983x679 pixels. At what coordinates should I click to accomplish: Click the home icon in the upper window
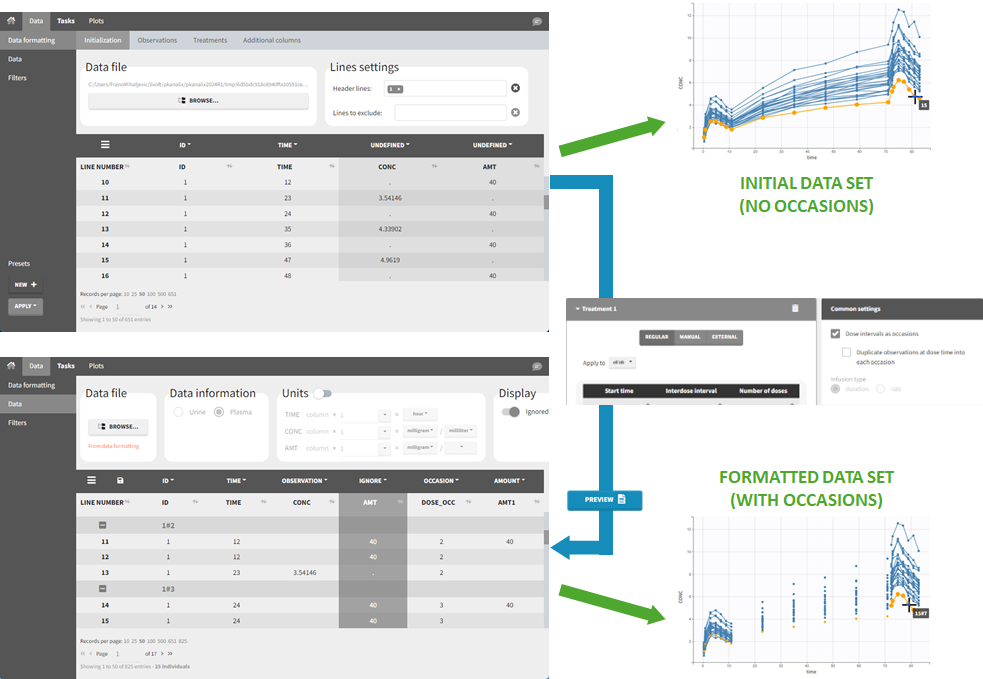11,21
